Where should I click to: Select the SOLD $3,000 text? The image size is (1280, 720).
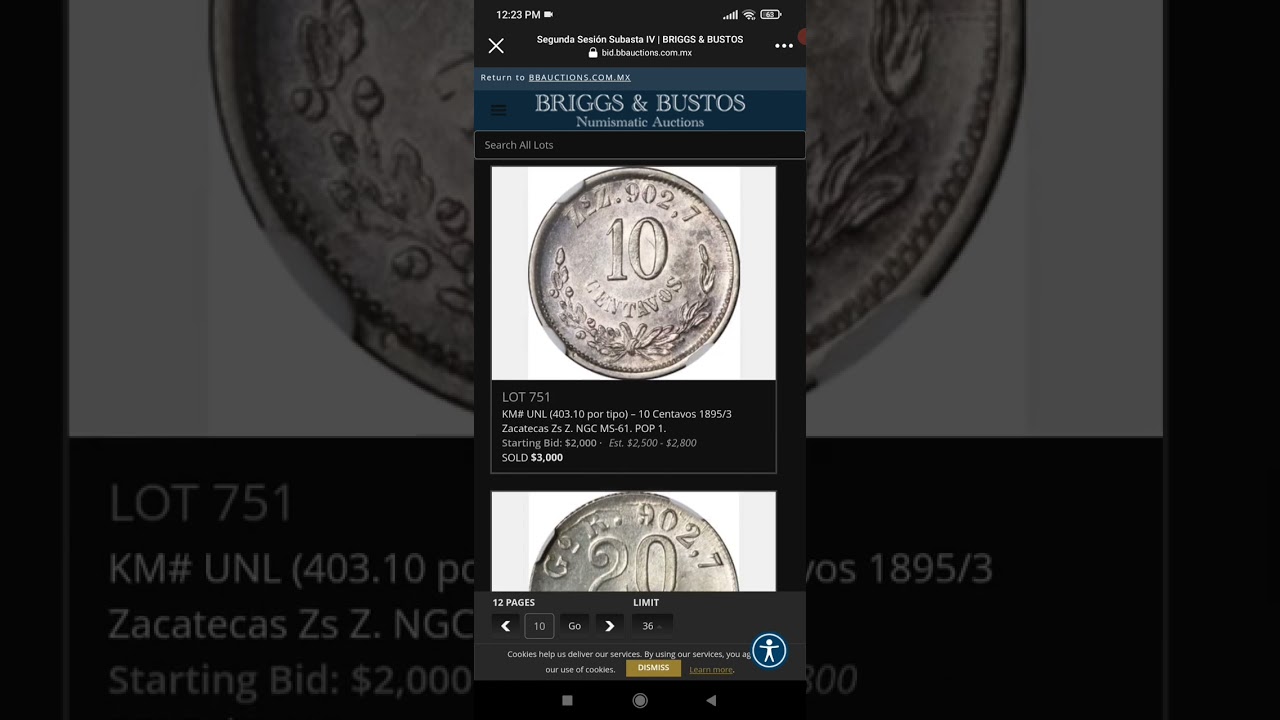coord(532,458)
